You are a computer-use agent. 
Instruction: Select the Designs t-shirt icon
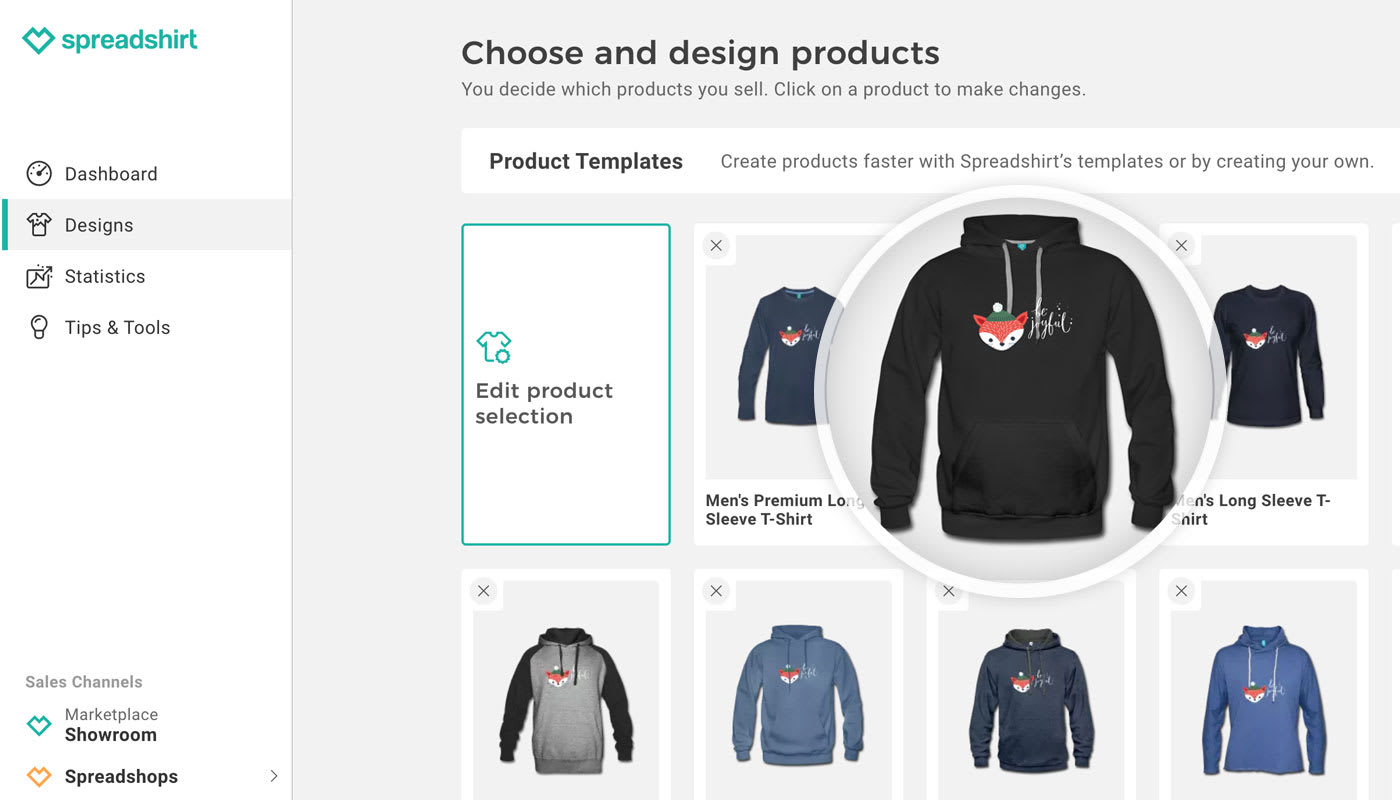[39, 225]
